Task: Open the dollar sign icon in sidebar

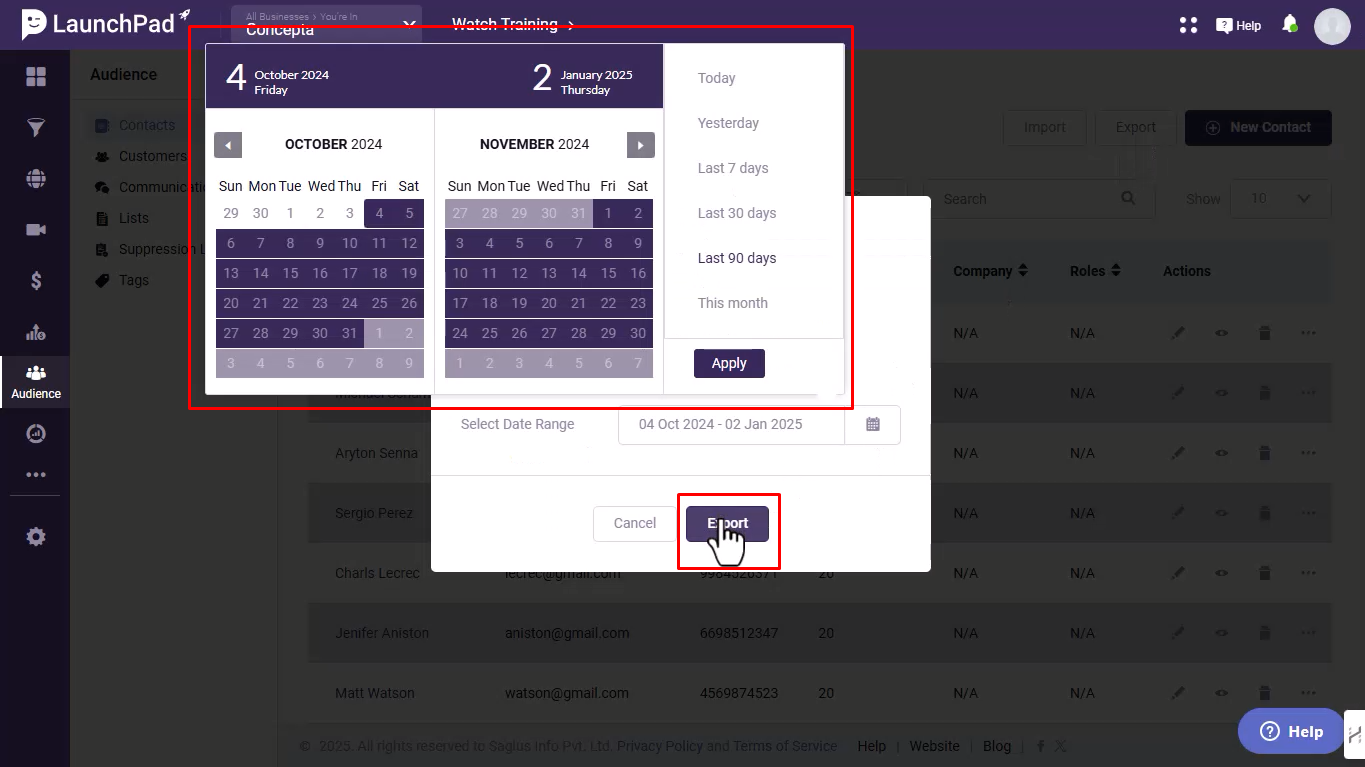Action: [x=36, y=281]
